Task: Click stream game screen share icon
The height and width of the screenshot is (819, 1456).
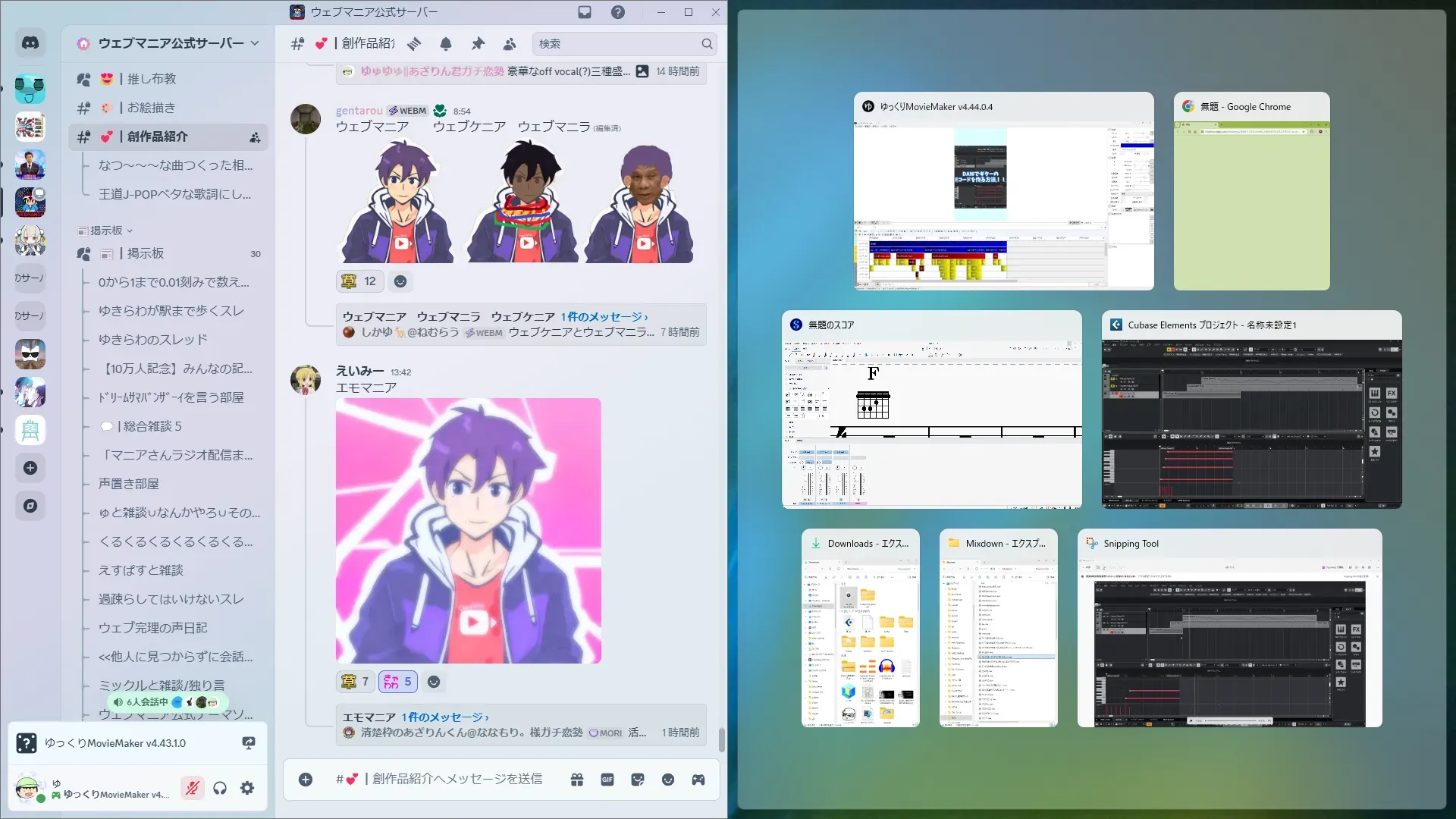Action: click(x=248, y=743)
